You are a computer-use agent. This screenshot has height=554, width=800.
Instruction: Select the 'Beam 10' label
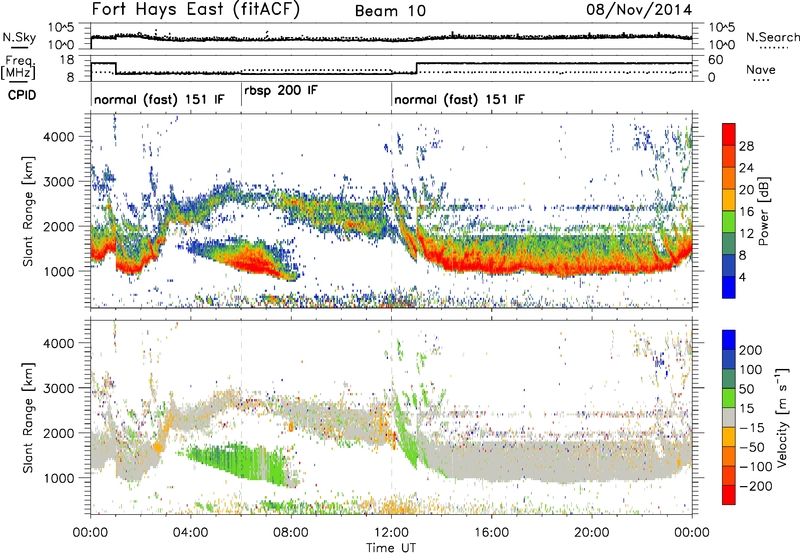pos(390,11)
